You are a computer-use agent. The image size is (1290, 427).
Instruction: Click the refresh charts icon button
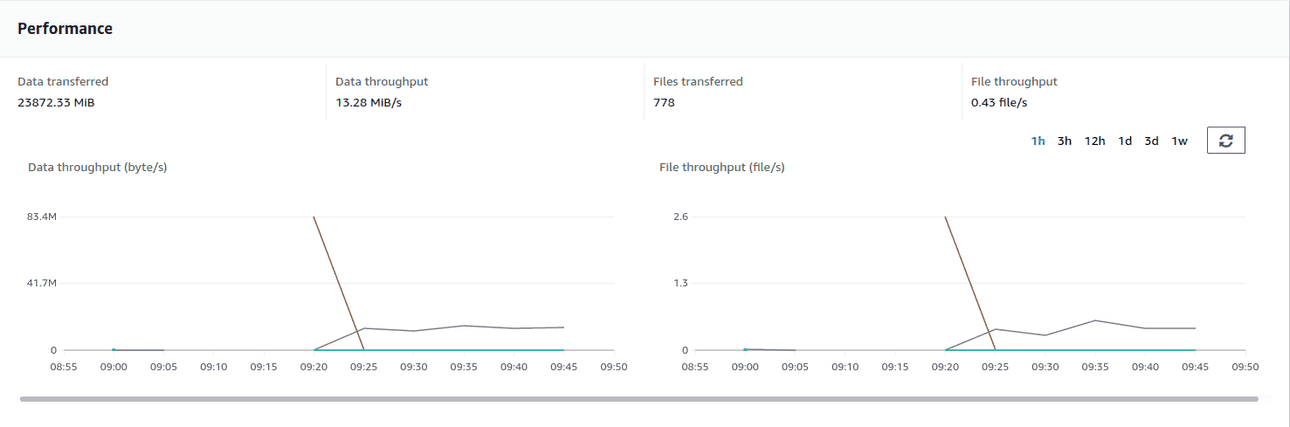pyautogui.click(x=1225, y=141)
